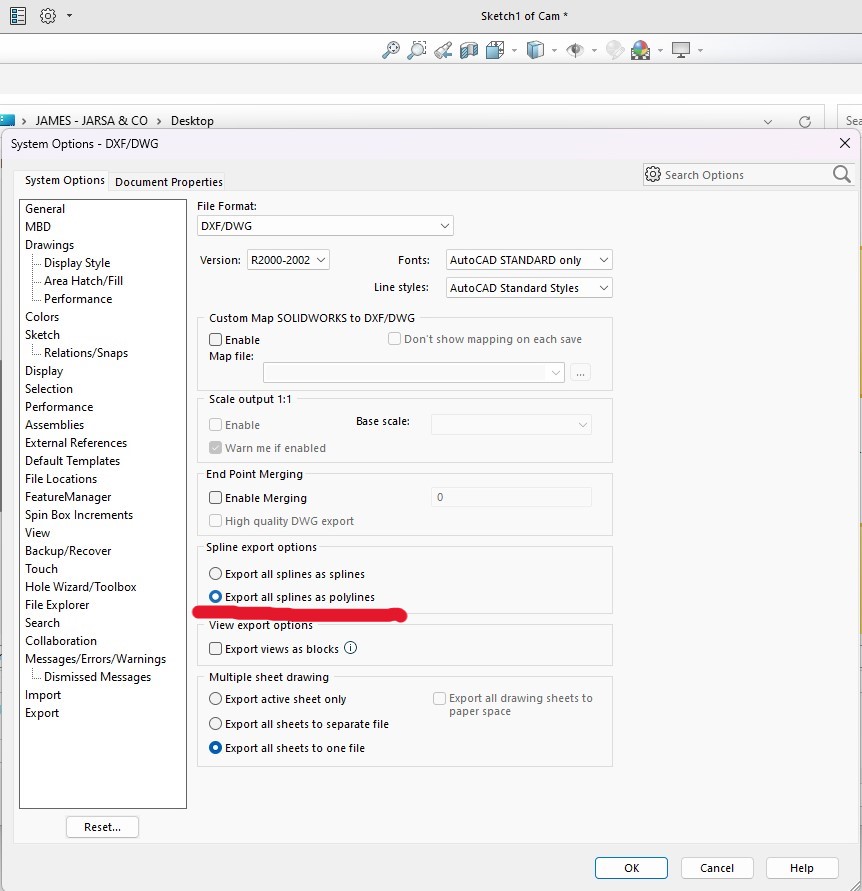Select Export all sheets to one file
Image resolution: width=862 pixels, height=891 pixels.
click(x=215, y=748)
